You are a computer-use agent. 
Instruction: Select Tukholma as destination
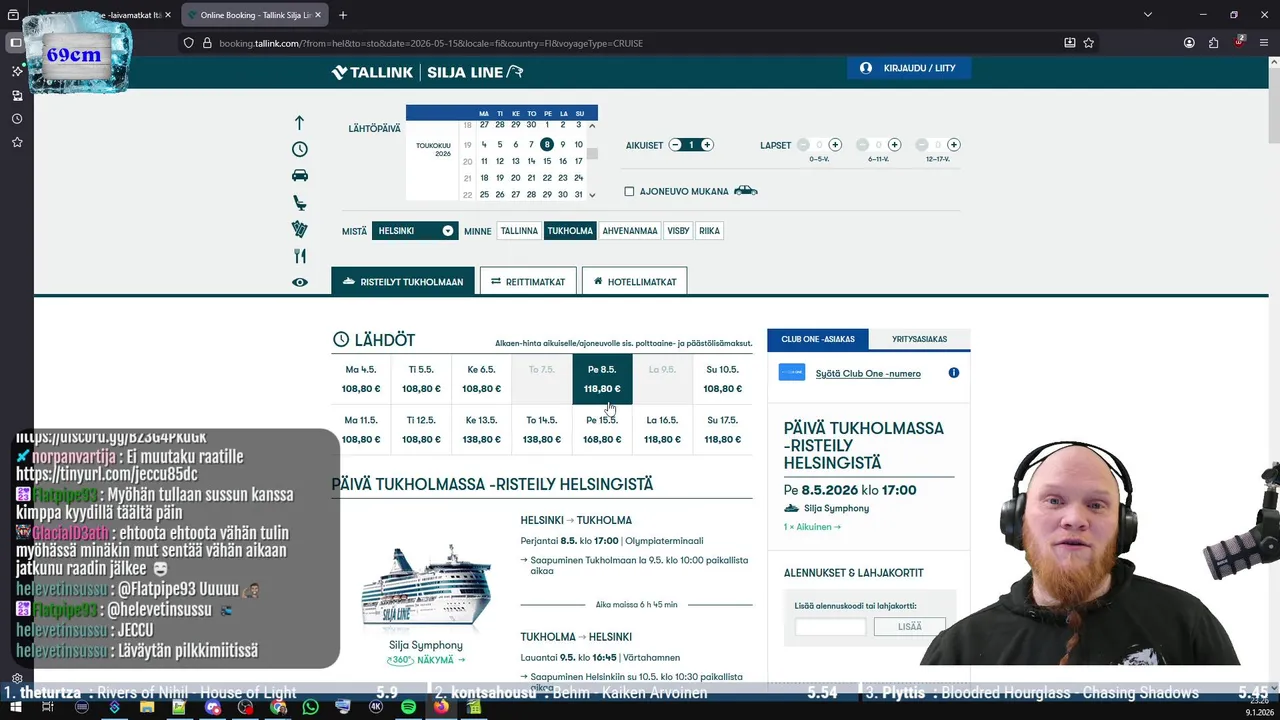click(570, 231)
